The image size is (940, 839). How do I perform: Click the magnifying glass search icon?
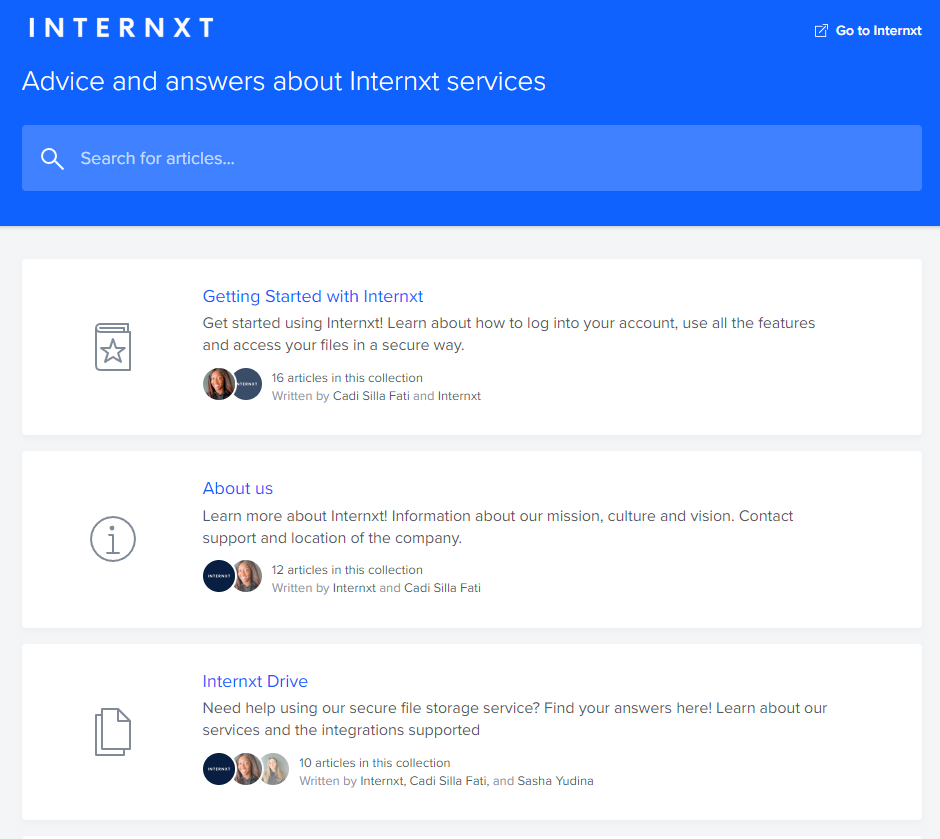pos(52,158)
